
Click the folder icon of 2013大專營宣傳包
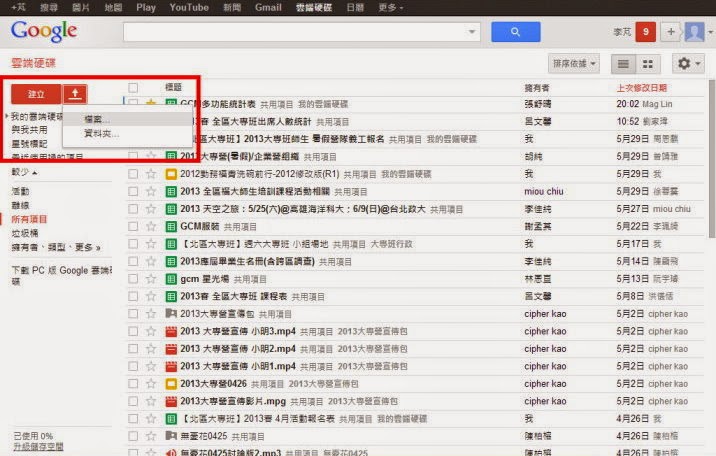[171, 314]
